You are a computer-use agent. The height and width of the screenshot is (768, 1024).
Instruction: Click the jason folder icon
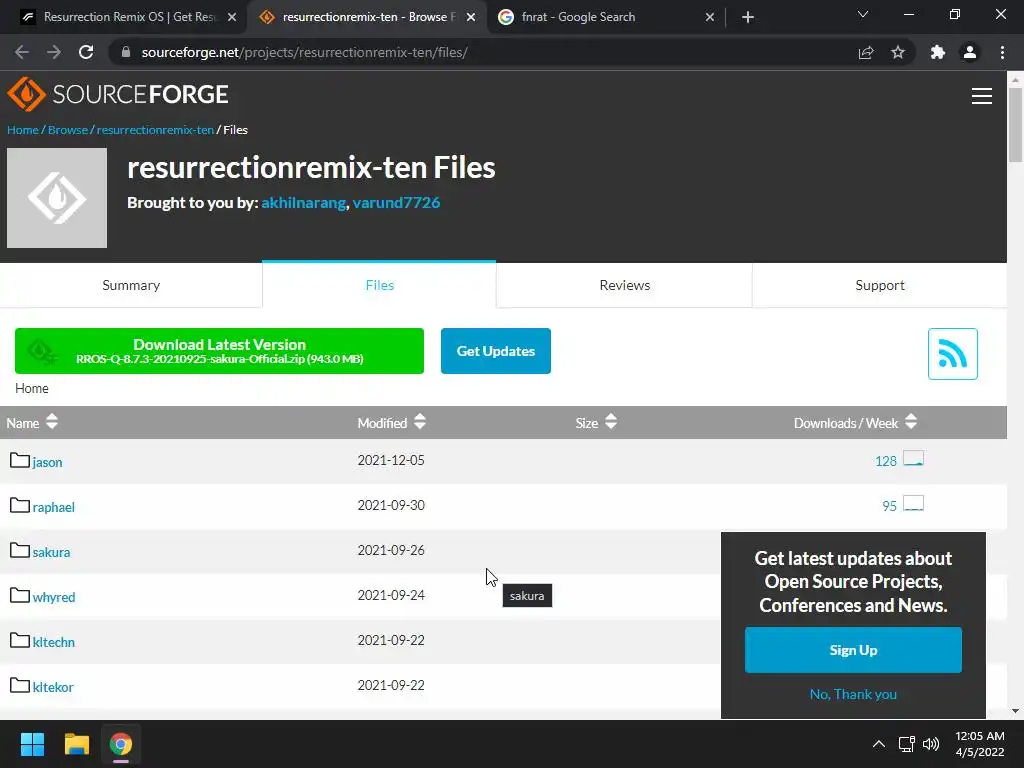pyautogui.click(x=20, y=460)
